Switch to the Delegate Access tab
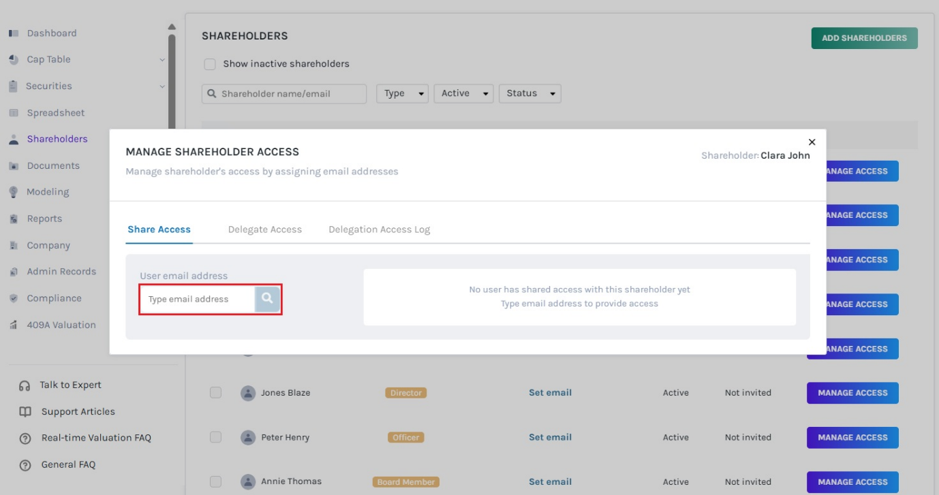The image size is (939, 495). pos(265,229)
